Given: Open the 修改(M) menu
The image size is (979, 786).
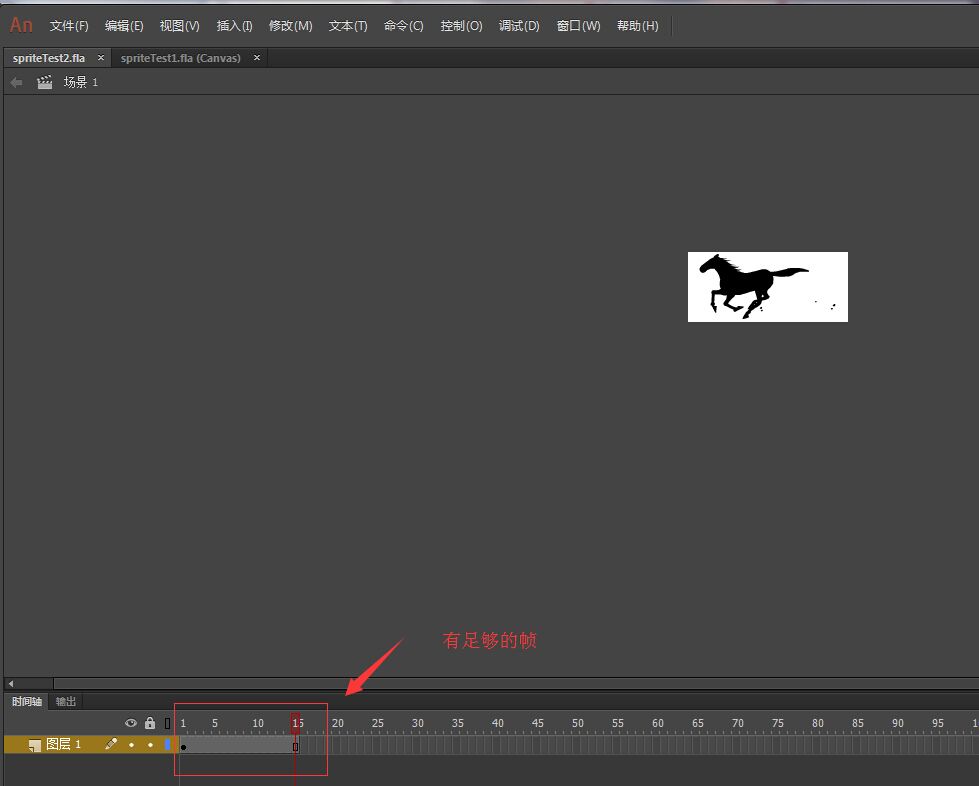Looking at the screenshot, I should pyautogui.click(x=290, y=25).
